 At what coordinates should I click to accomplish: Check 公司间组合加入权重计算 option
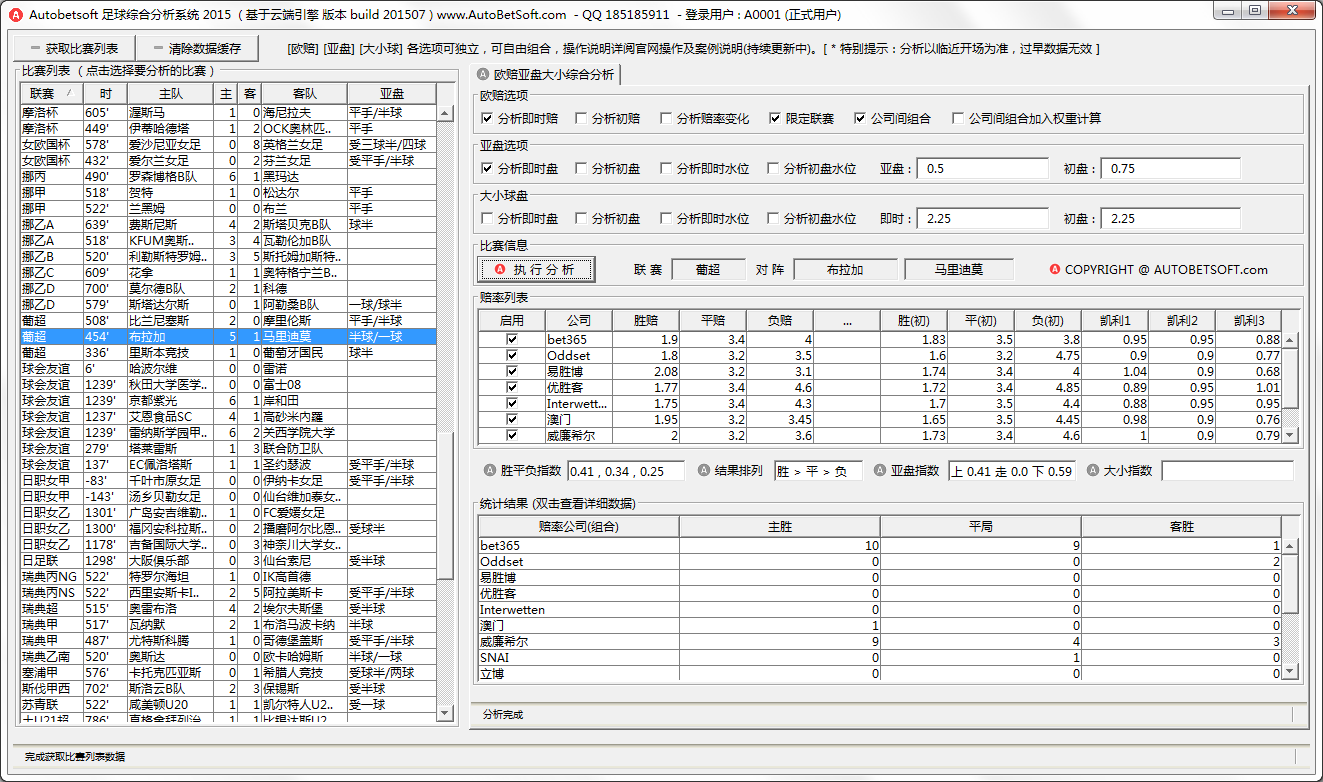click(x=959, y=118)
